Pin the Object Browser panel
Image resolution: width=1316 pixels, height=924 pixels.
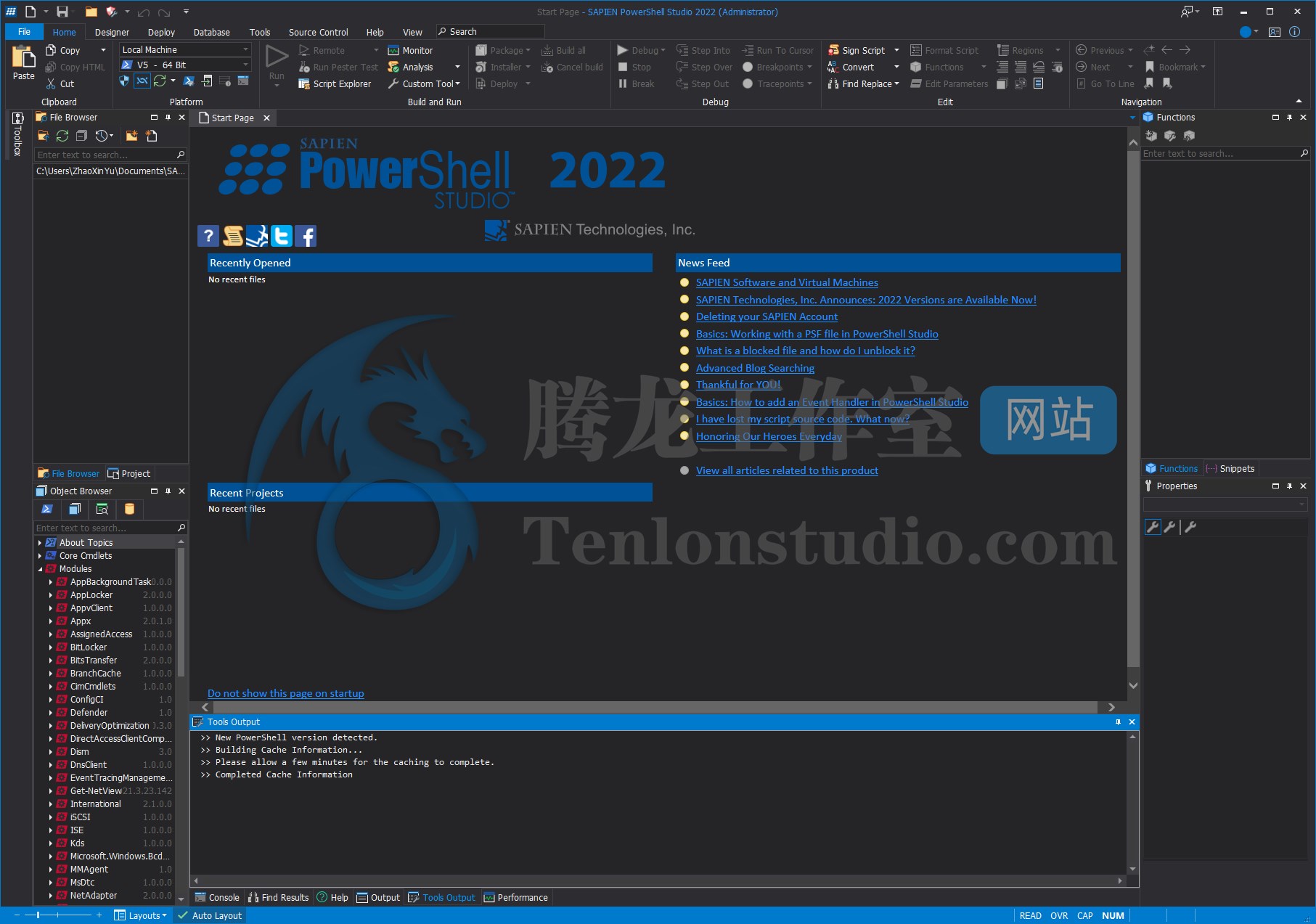point(168,491)
